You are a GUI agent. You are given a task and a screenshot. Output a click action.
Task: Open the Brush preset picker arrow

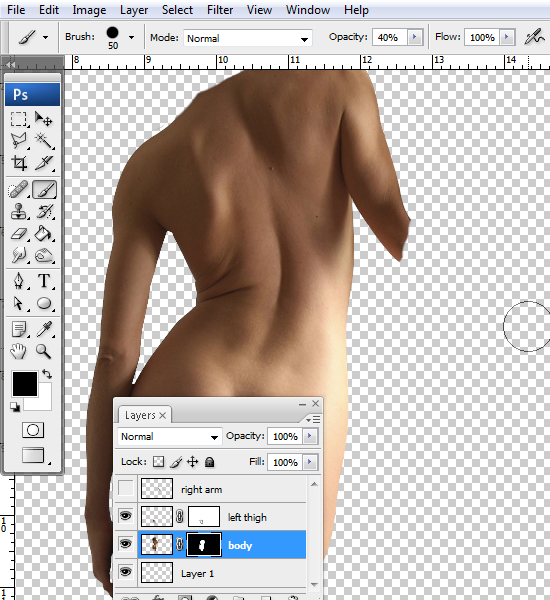(131, 38)
